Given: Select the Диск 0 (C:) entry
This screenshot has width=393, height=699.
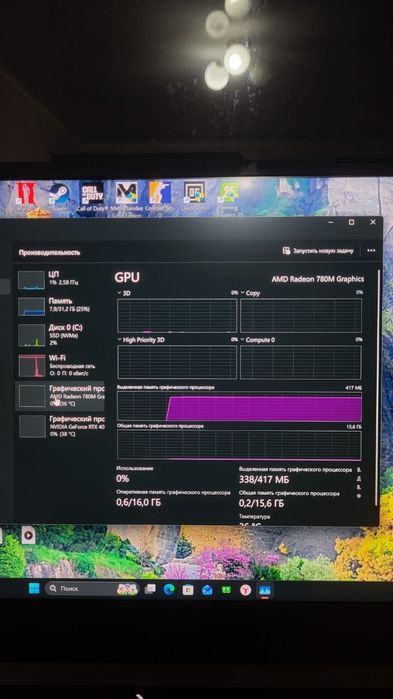Looking at the screenshot, I should point(60,335).
